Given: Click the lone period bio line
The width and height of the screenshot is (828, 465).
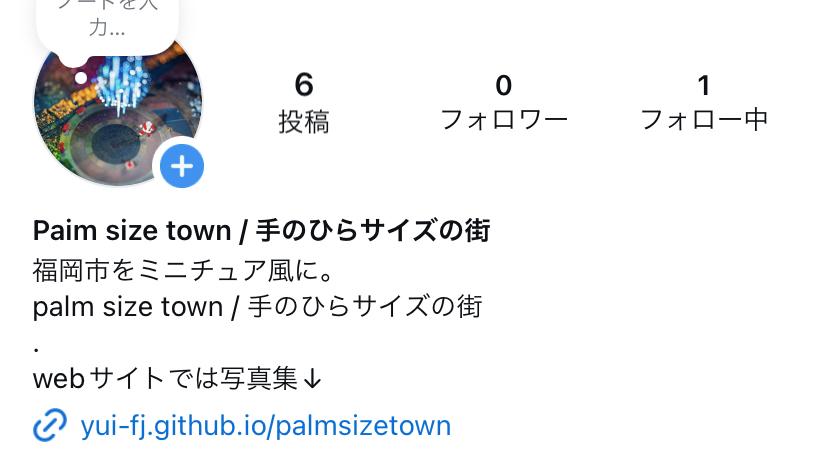Looking at the screenshot, I should tap(36, 349).
